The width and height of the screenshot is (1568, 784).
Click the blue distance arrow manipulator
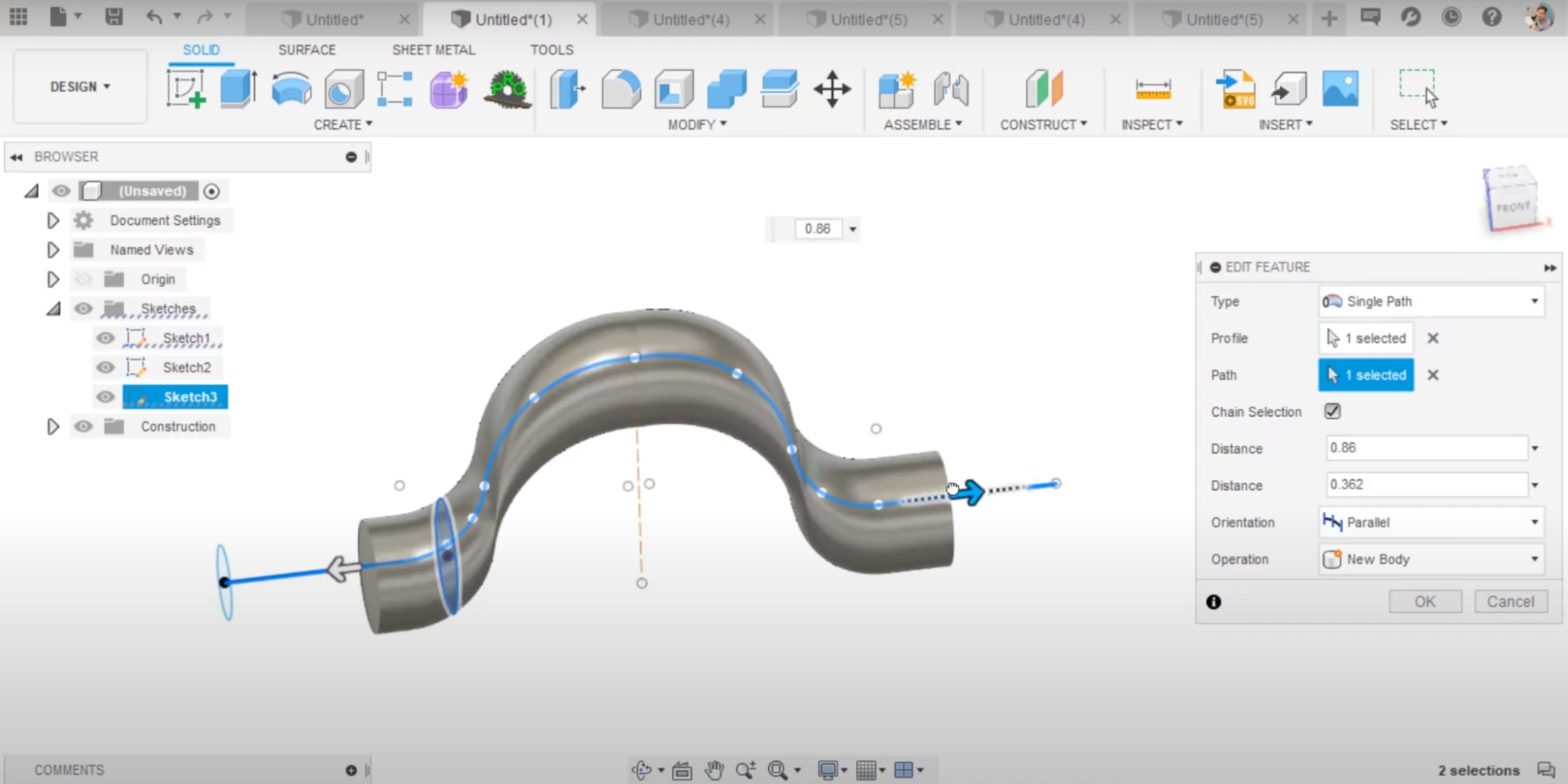[x=971, y=492]
